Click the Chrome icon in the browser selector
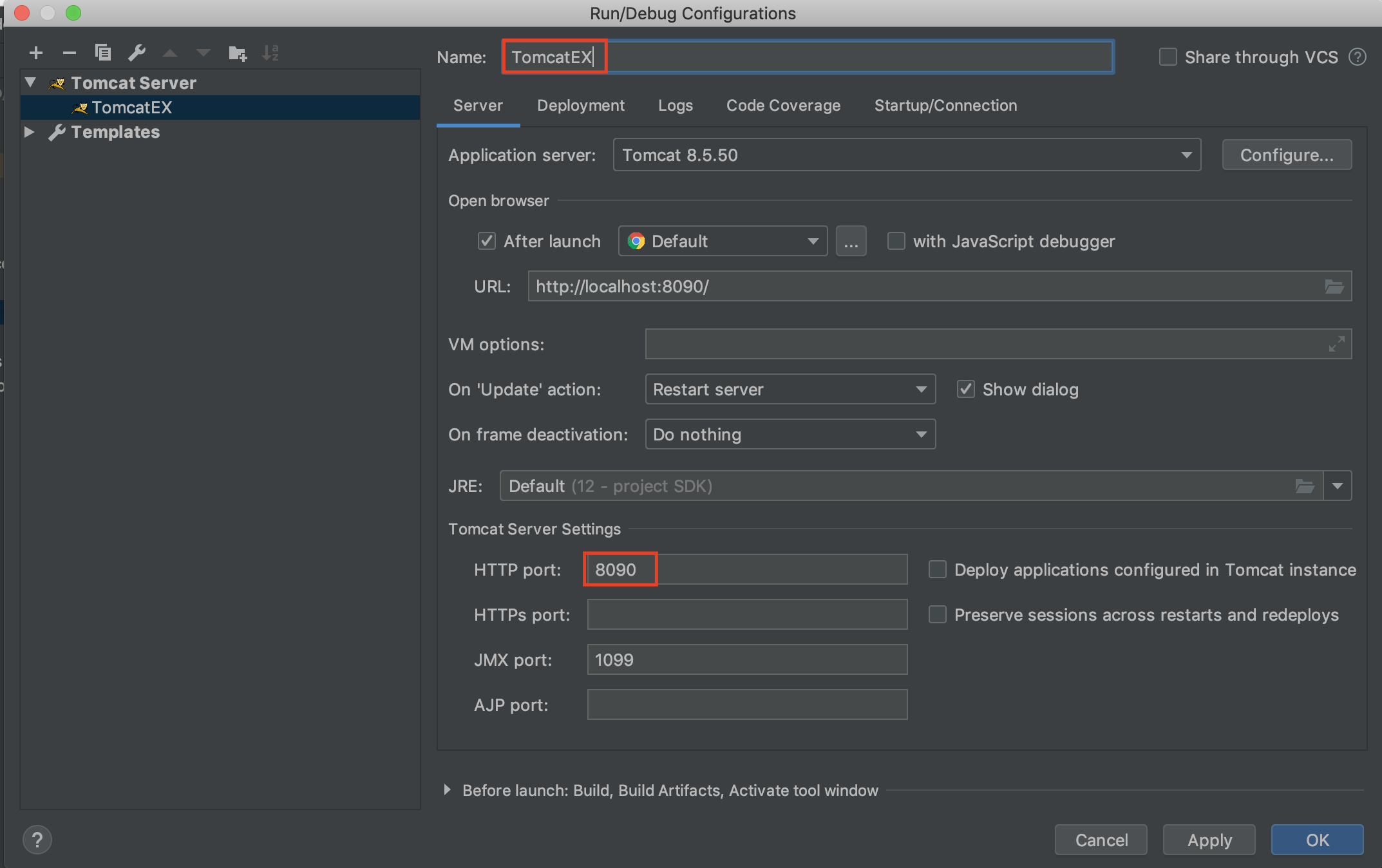1382x868 pixels. click(636, 241)
